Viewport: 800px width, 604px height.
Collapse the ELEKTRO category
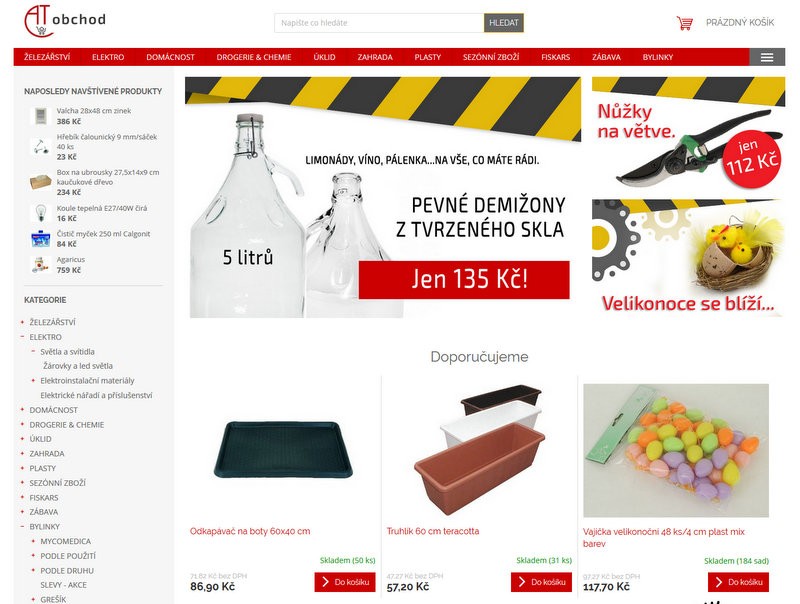22,337
